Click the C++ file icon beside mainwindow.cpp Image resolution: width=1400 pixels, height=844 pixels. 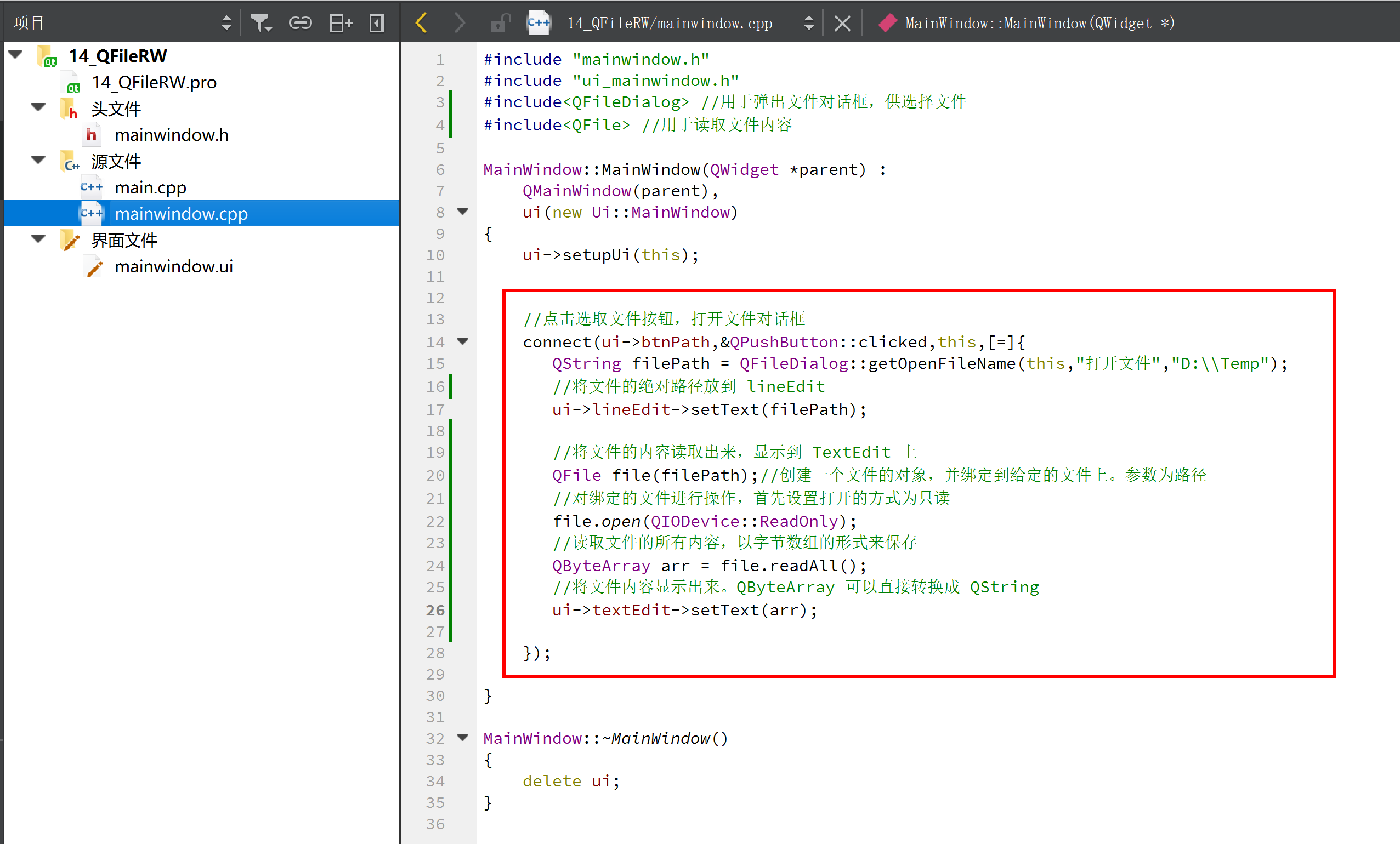pyautogui.click(x=91, y=213)
